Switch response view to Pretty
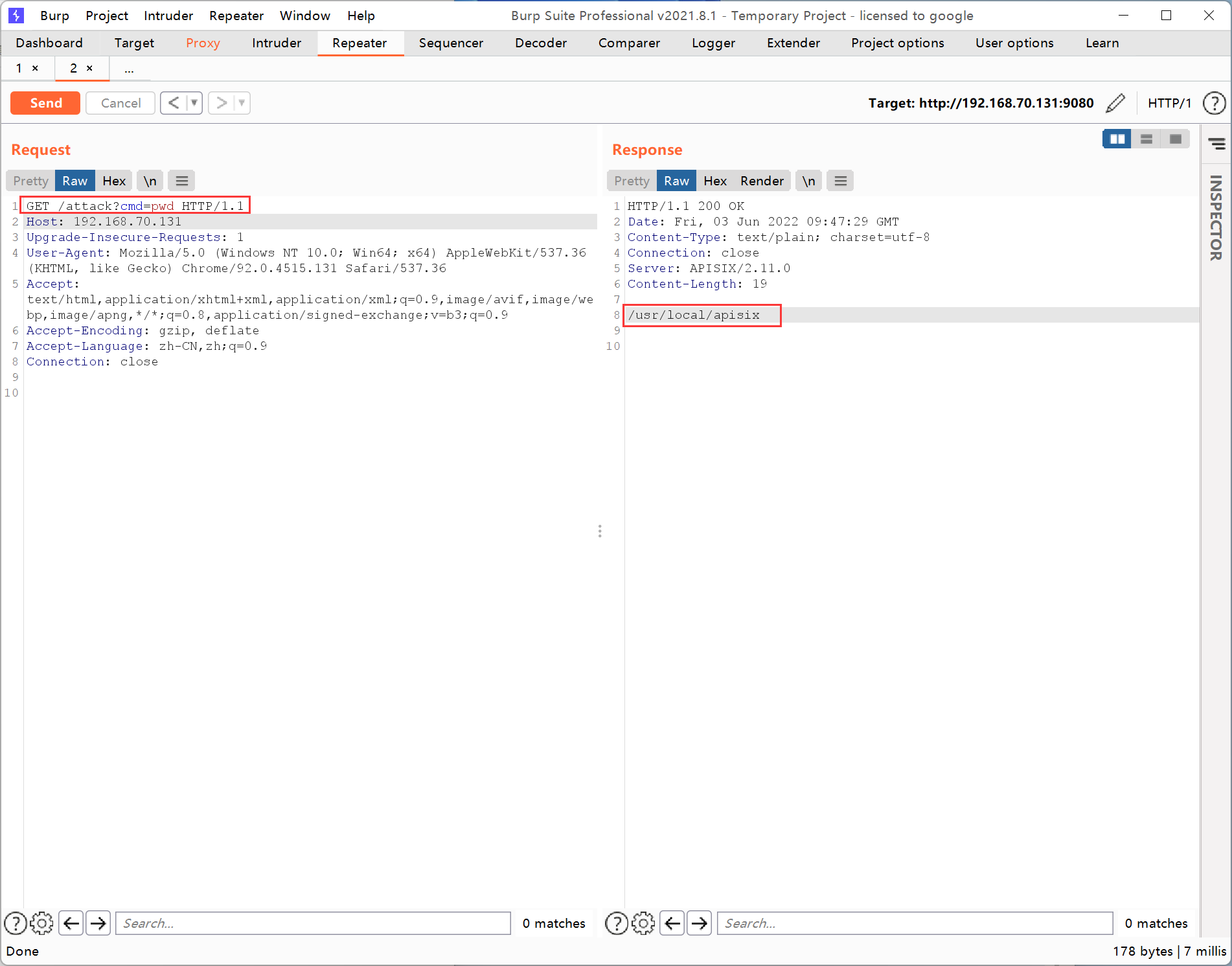This screenshot has height=966, width=1232. [632, 181]
